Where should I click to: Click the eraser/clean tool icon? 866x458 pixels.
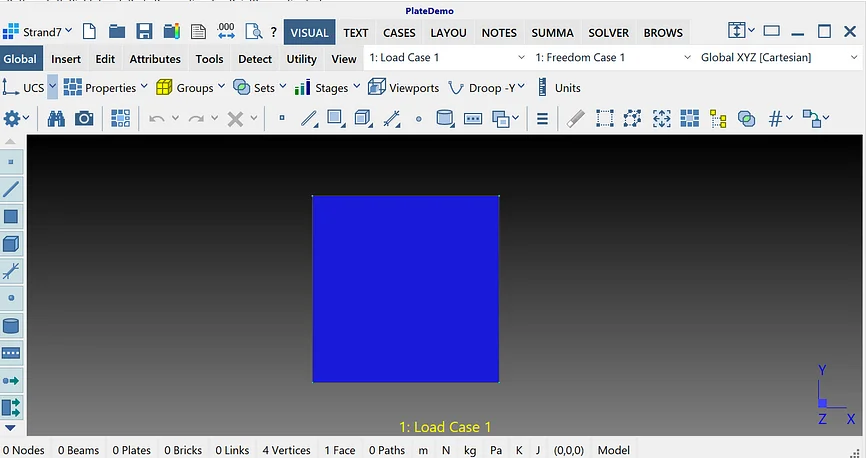click(575, 118)
